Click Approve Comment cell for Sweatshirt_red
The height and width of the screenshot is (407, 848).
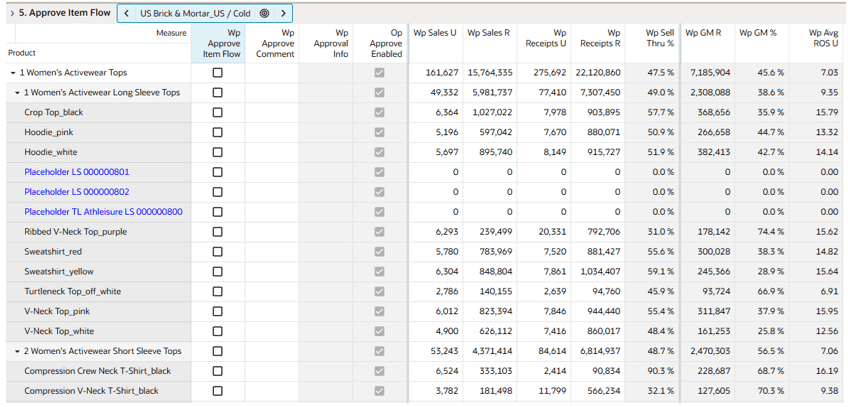point(272,252)
